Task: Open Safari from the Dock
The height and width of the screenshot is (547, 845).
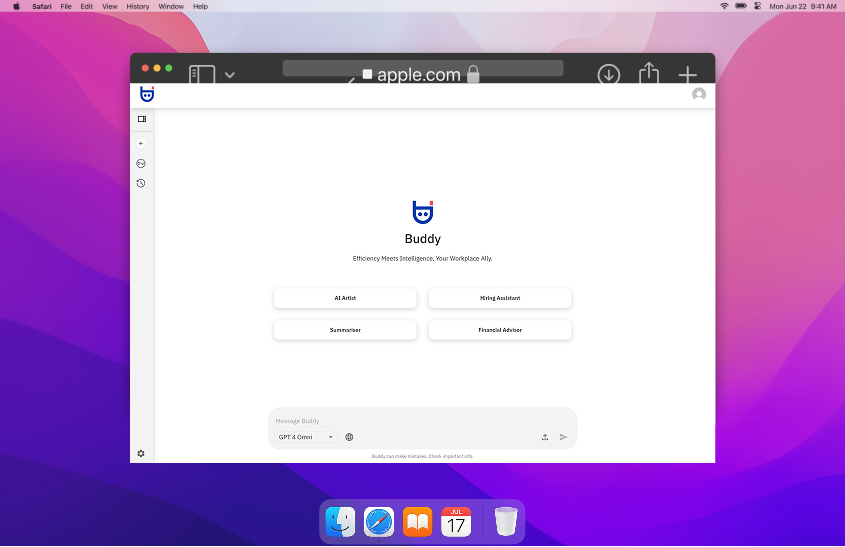Action: pos(379,522)
